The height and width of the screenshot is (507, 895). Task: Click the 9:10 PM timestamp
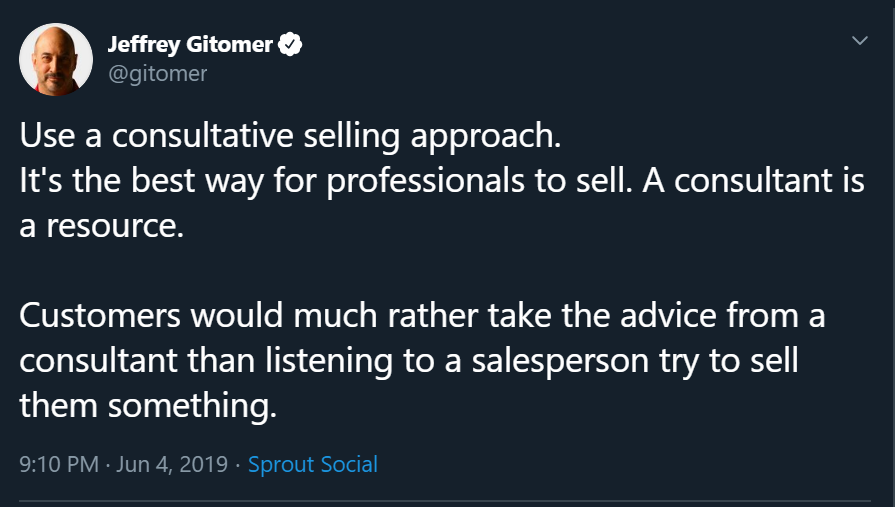pyautogui.click(x=59, y=464)
